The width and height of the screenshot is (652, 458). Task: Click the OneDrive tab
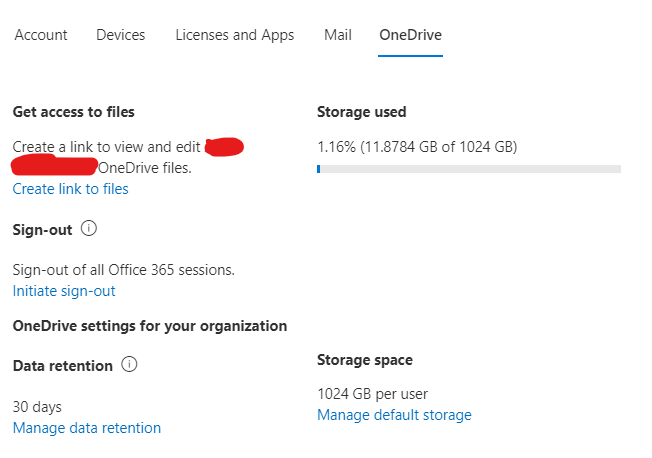(410, 35)
